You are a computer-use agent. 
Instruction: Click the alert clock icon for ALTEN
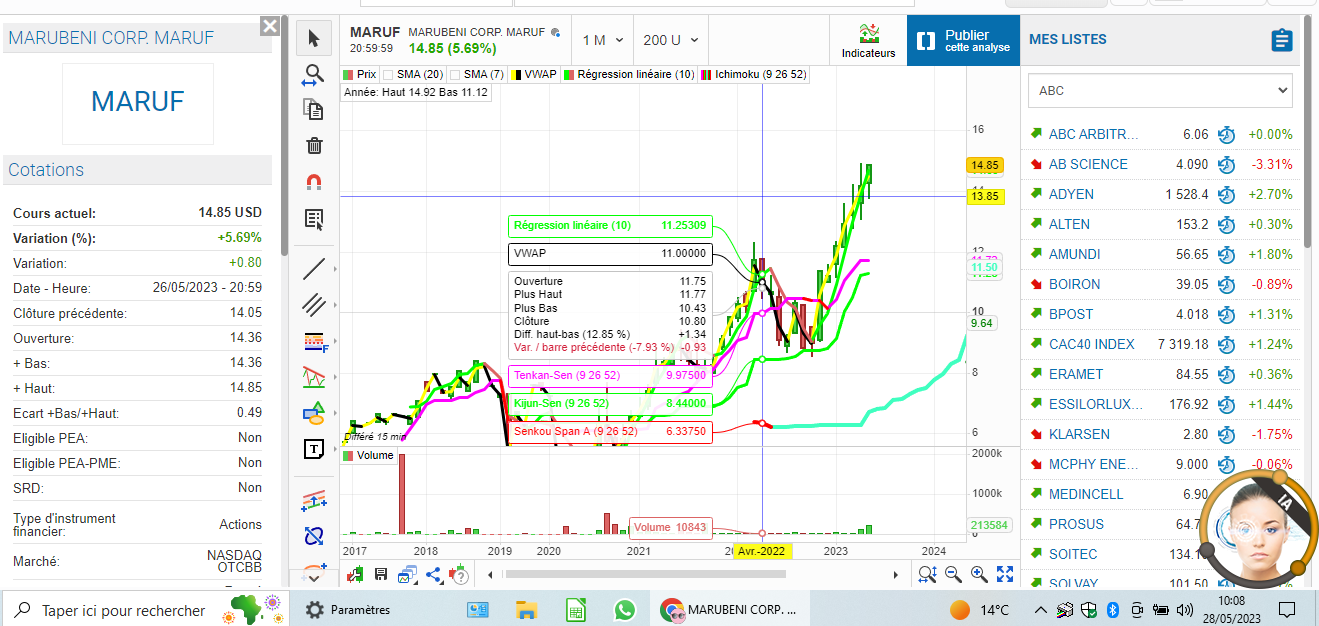[1226, 224]
